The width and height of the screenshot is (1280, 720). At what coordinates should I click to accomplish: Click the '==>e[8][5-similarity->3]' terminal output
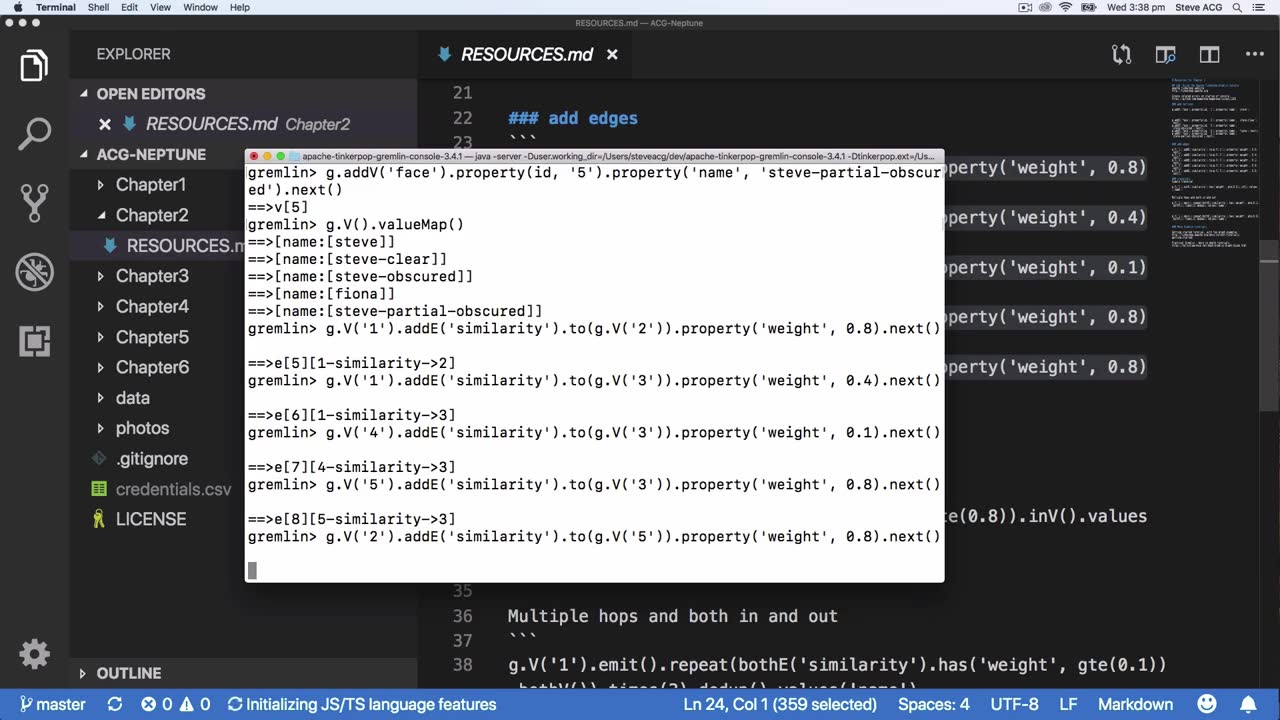click(352, 519)
